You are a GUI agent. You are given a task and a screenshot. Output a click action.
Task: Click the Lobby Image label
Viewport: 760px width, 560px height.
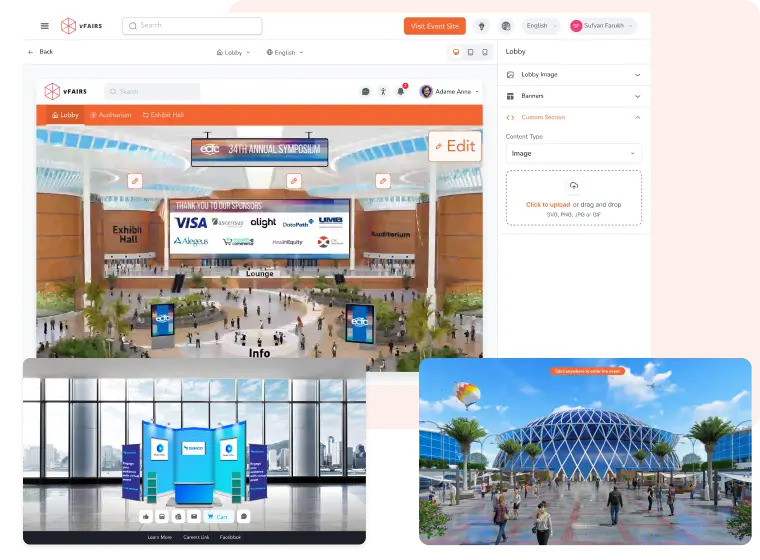click(539, 75)
